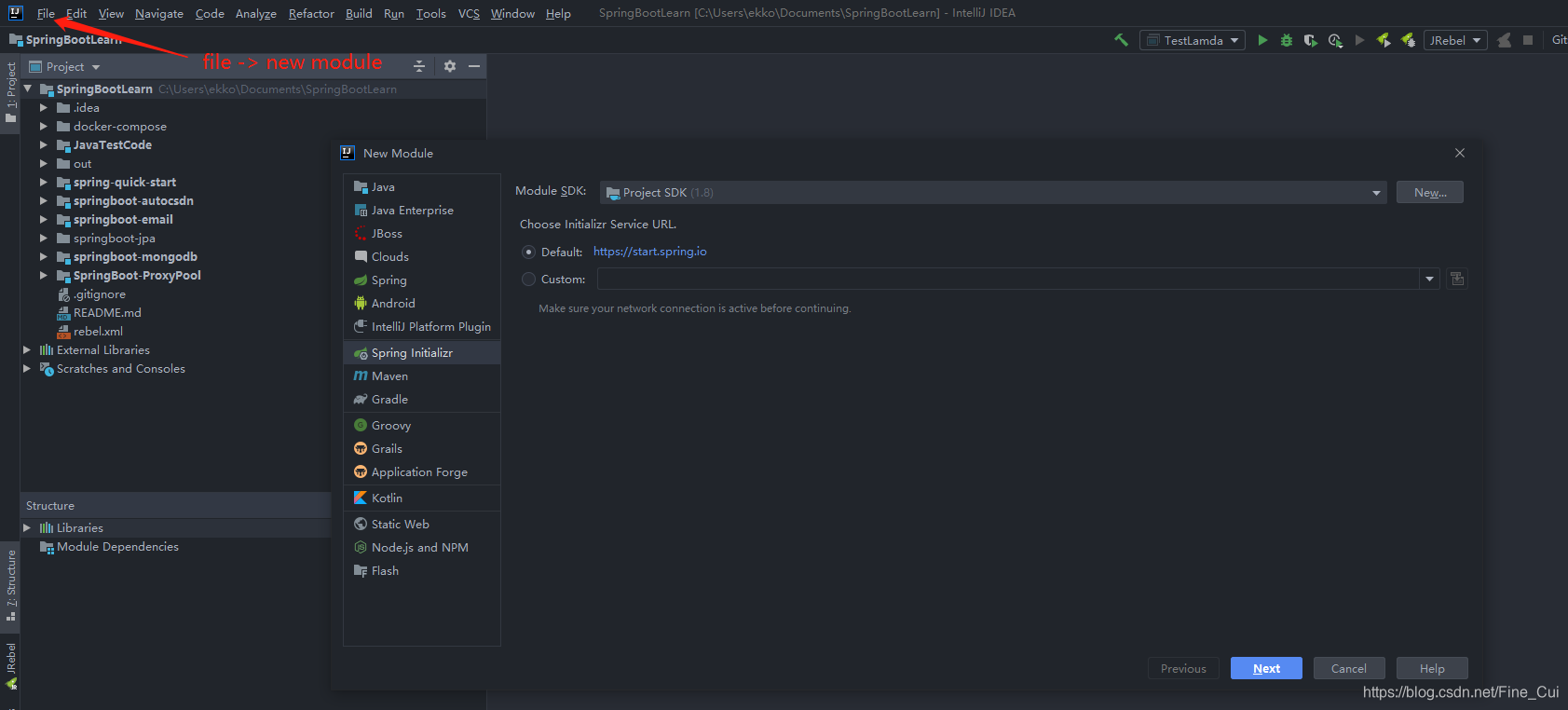The width and height of the screenshot is (1568, 710).
Task: Open the JRebel side tab
Action: (11, 666)
